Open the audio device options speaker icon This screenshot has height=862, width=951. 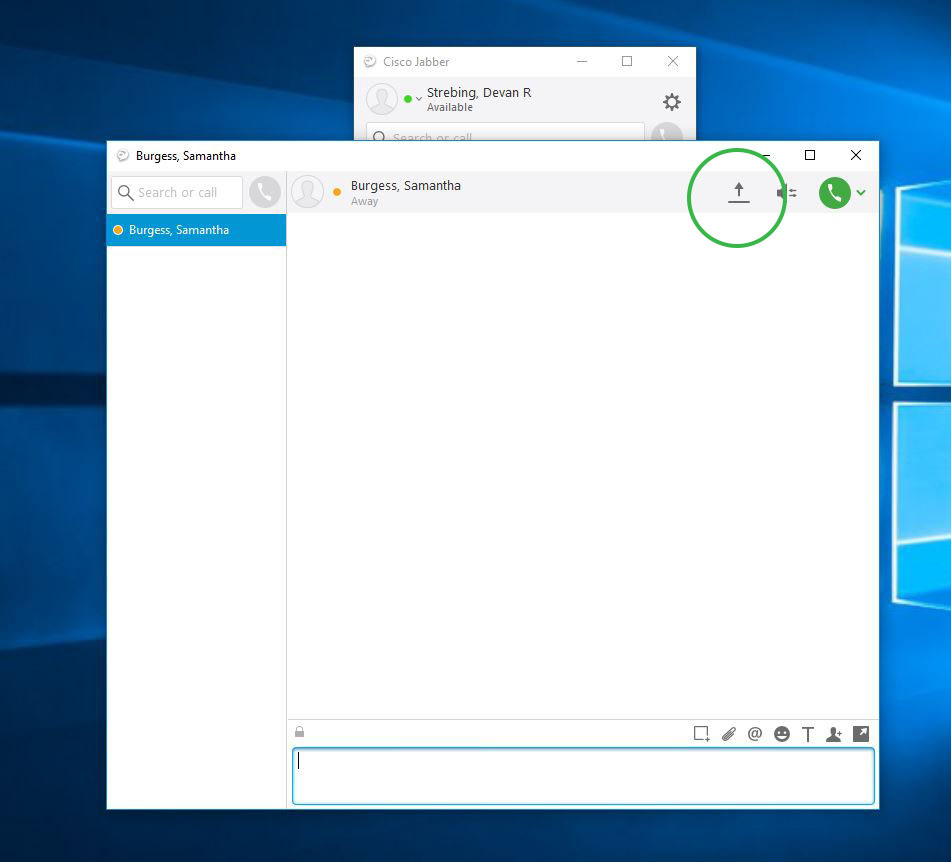tap(787, 193)
